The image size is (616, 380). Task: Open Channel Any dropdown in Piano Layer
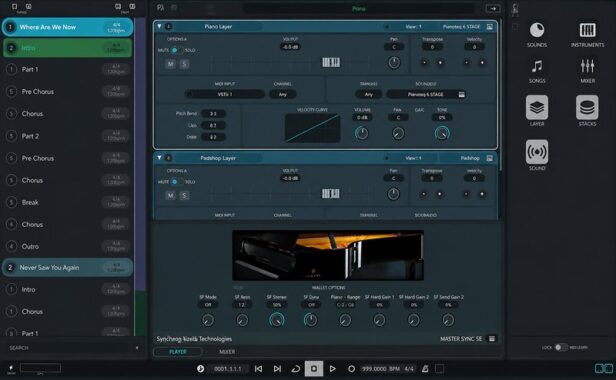click(282, 94)
